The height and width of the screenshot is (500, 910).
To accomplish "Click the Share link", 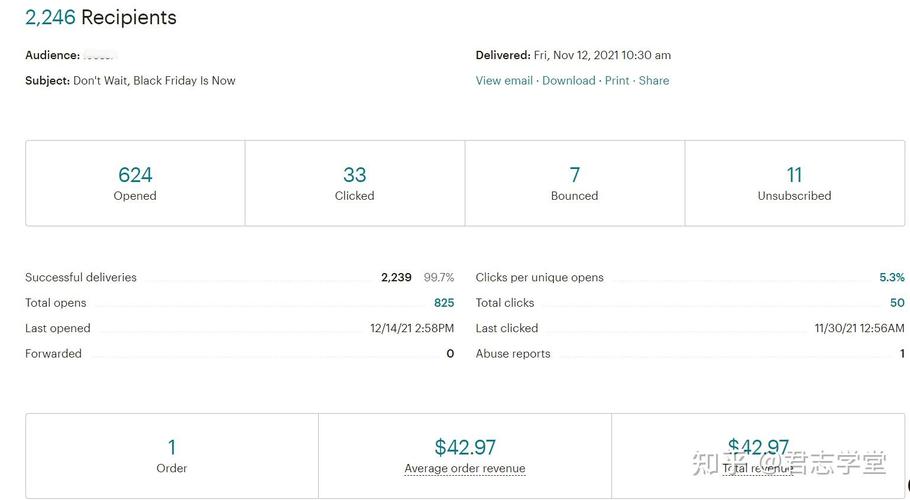I will [653, 81].
